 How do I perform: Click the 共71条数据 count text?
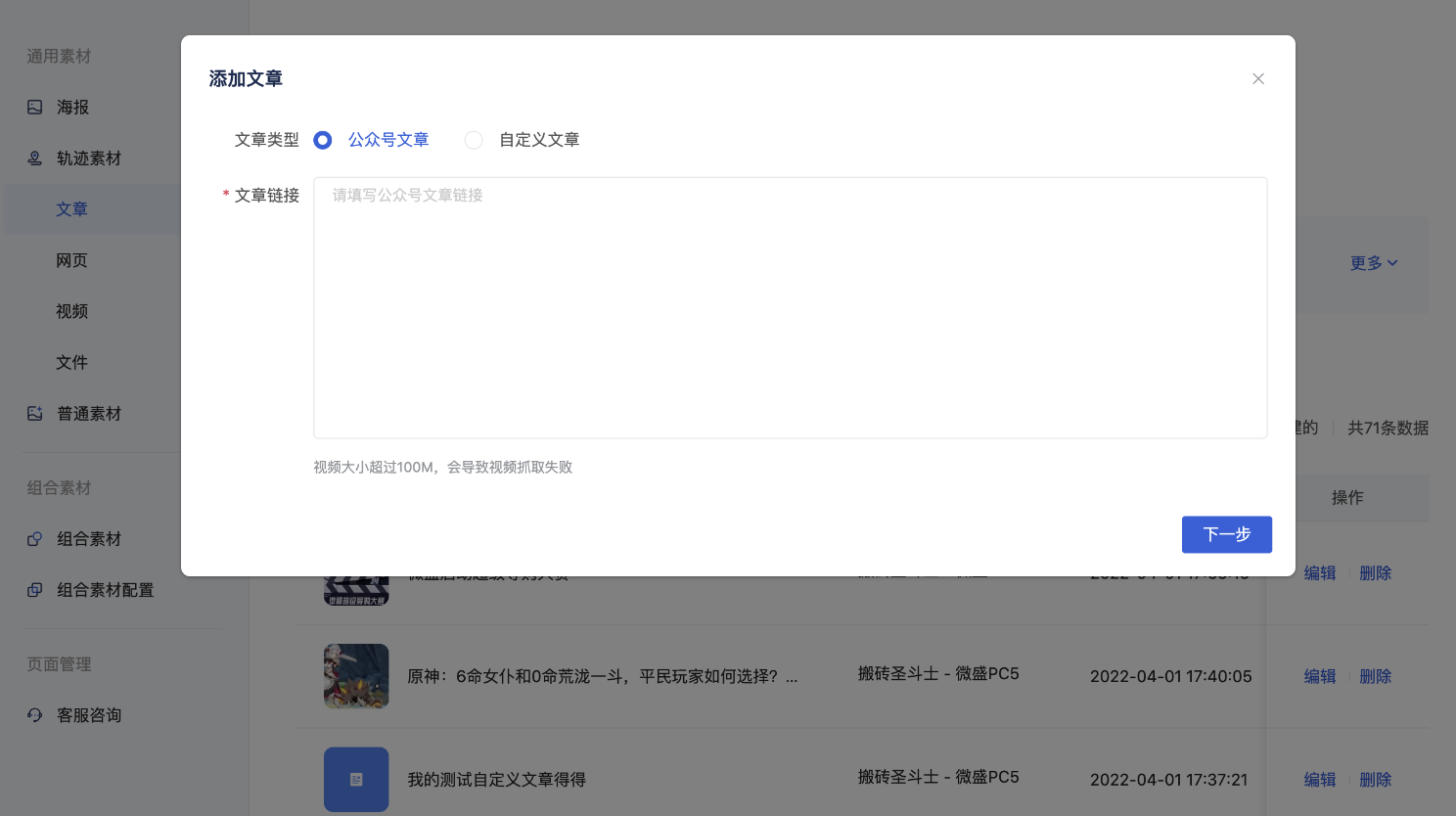pyautogui.click(x=1388, y=428)
